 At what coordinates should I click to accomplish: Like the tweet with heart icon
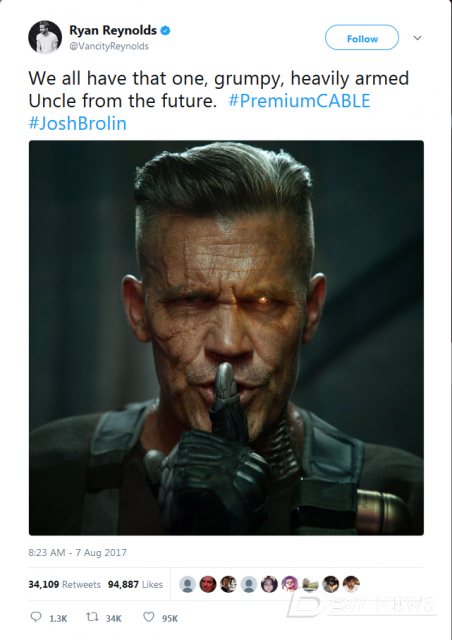tap(148, 617)
